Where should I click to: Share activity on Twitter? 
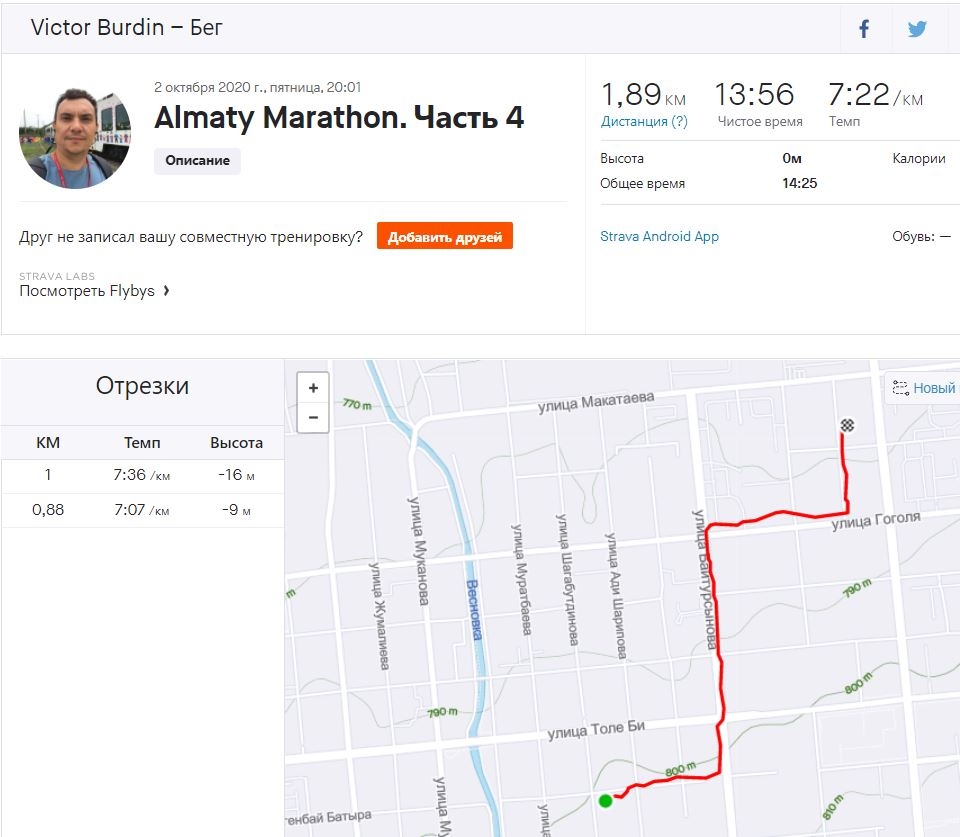pos(917,29)
